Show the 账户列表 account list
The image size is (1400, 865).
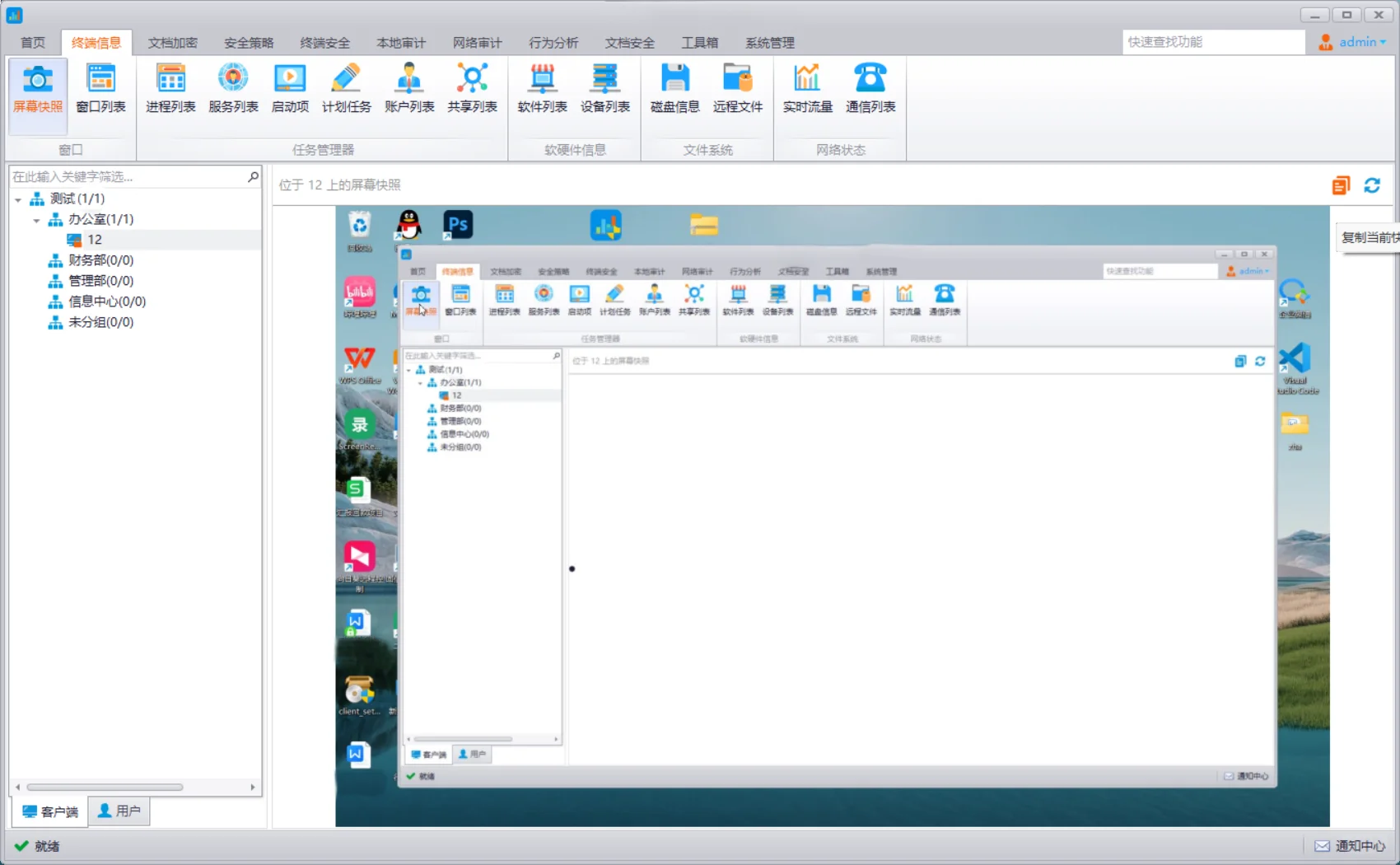[409, 89]
